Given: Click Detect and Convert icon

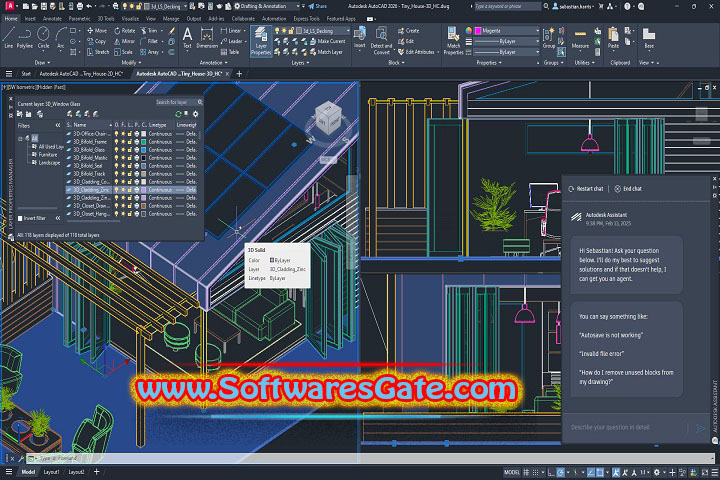Looking at the screenshot, I should (381, 41).
